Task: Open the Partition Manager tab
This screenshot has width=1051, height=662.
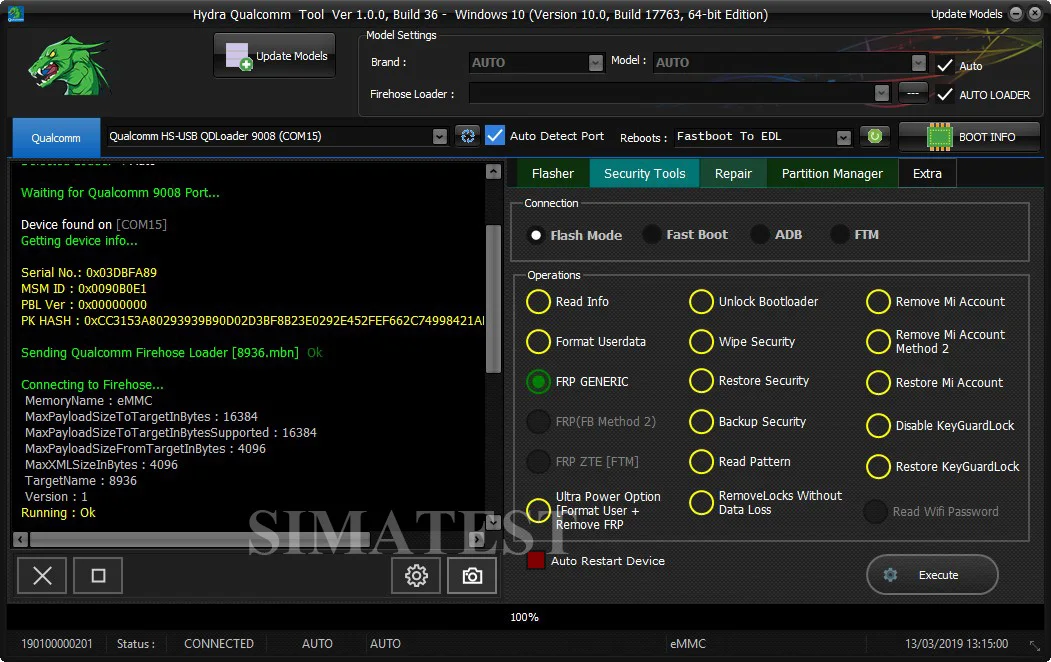Action: [832, 174]
